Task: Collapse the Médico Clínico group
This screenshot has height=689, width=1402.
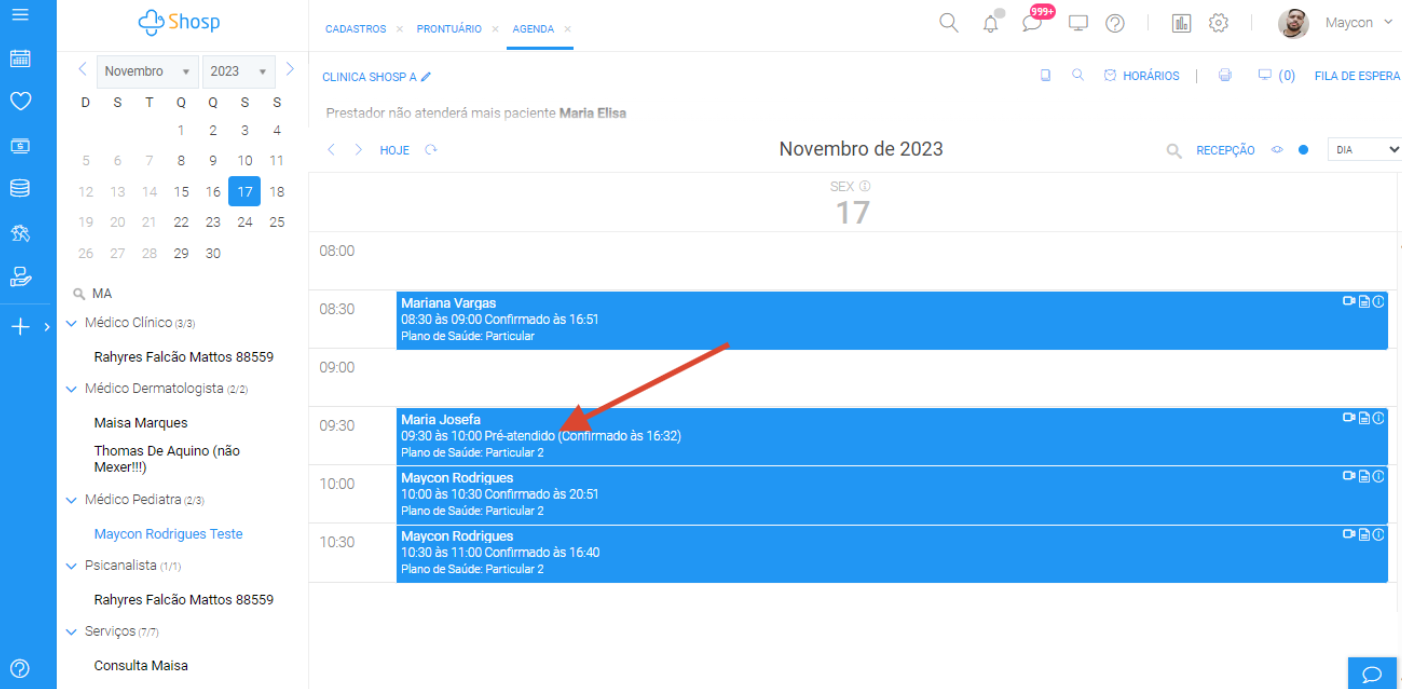Action: point(71,323)
